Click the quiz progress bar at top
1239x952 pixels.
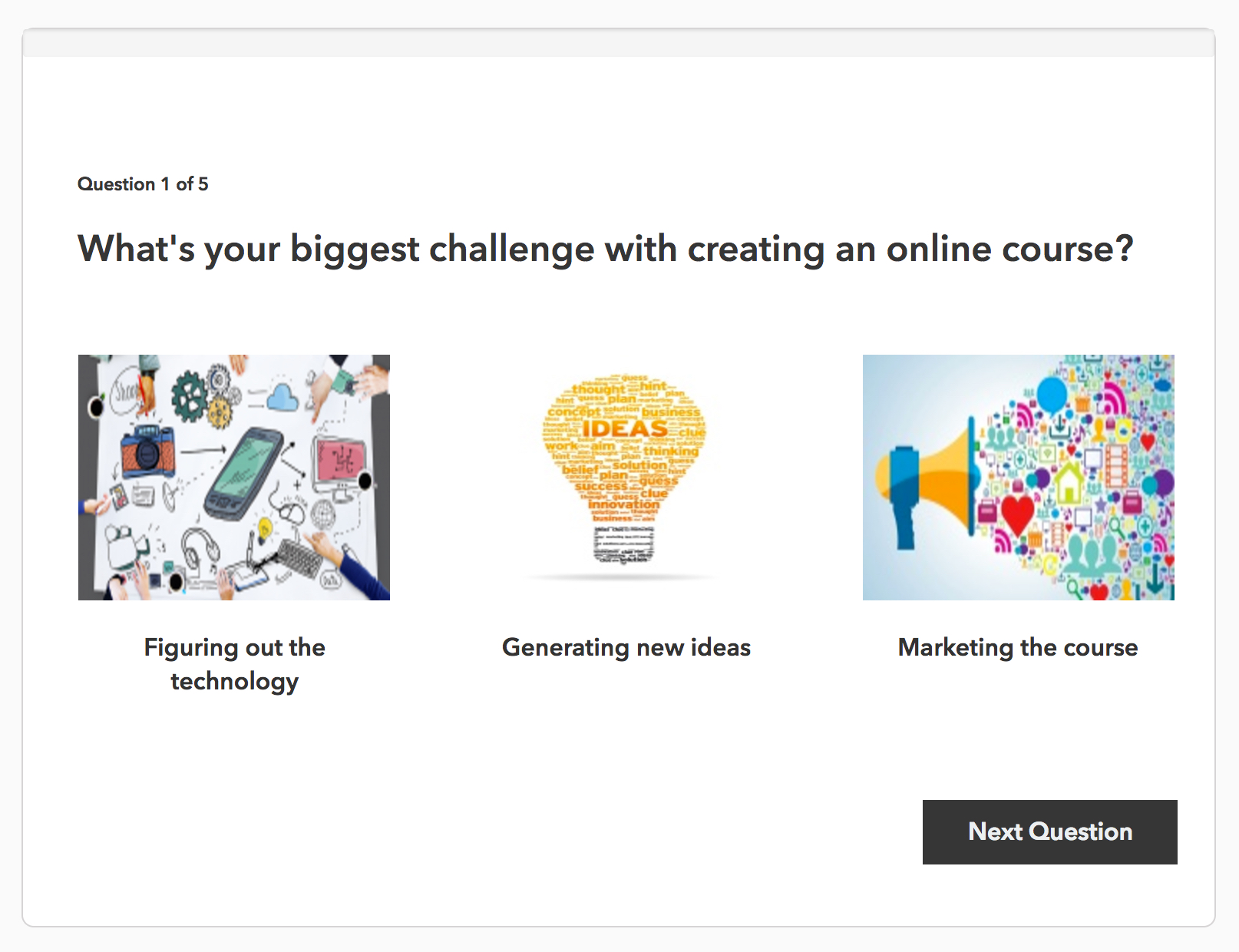[618, 44]
